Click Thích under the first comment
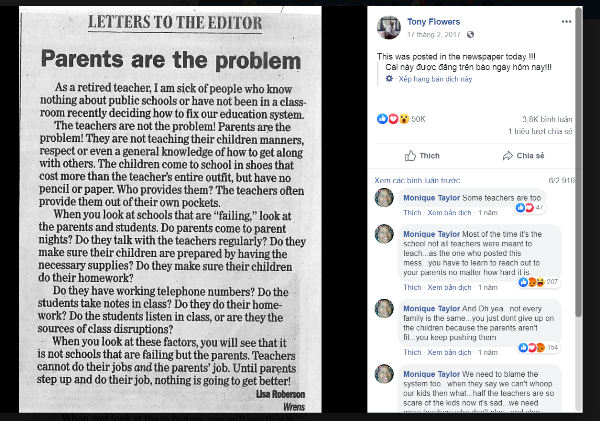This screenshot has width=600, height=421. click(x=411, y=212)
